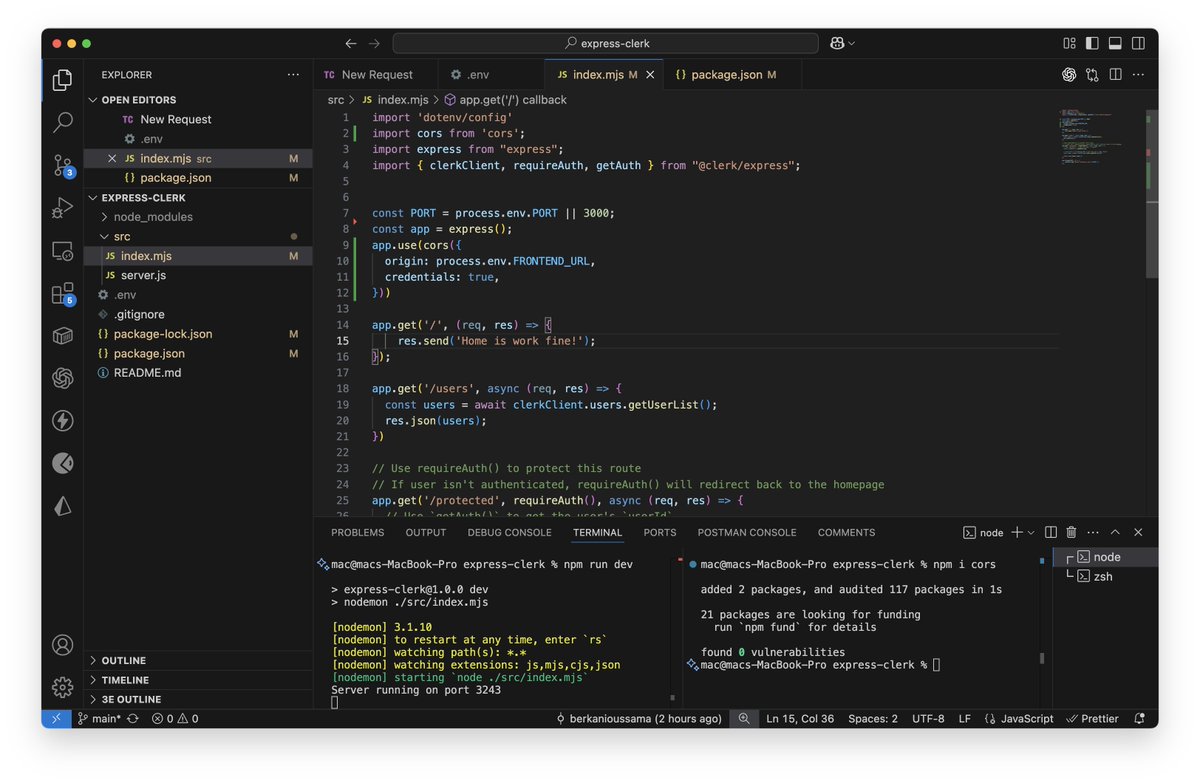Viewport: 1200px width, 783px height.
Task: Click the Customize Layout icon
Action: tap(1069, 43)
